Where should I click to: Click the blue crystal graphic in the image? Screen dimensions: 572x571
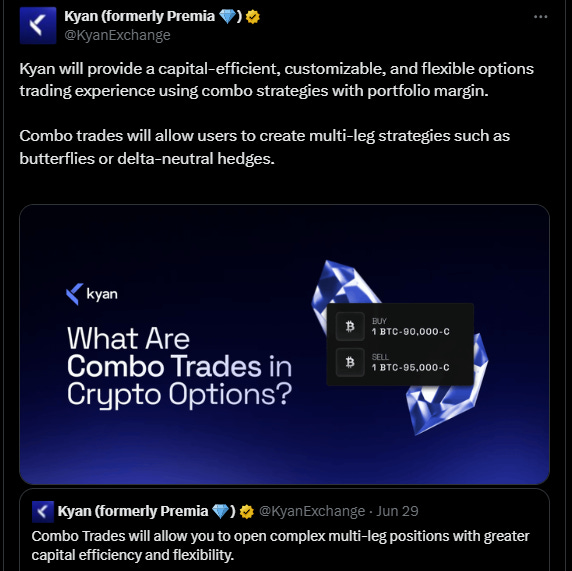401,347
